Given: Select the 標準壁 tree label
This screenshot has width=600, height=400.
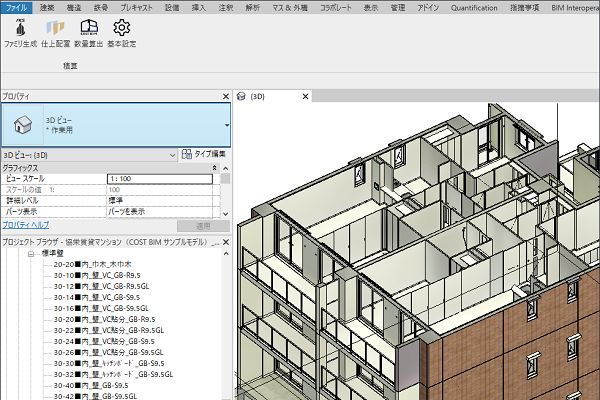Looking at the screenshot, I should pyautogui.click(x=52, y=253).
